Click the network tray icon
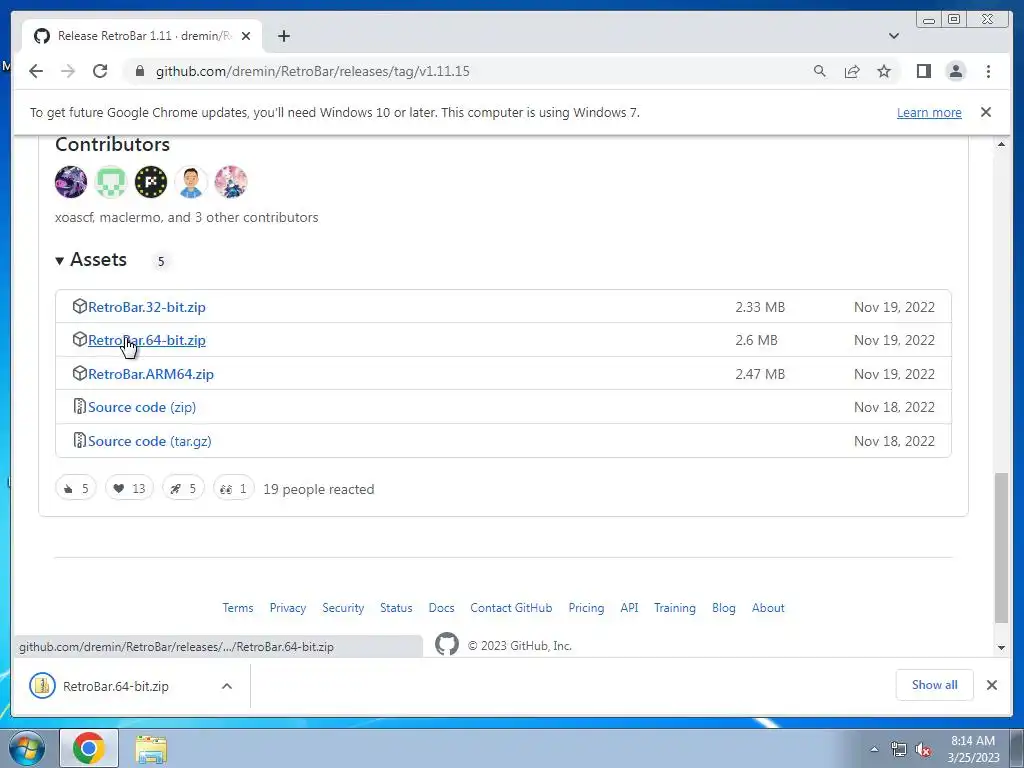Image resolution: width=1024 pixels, height=768 pixels. pos(899,750)
